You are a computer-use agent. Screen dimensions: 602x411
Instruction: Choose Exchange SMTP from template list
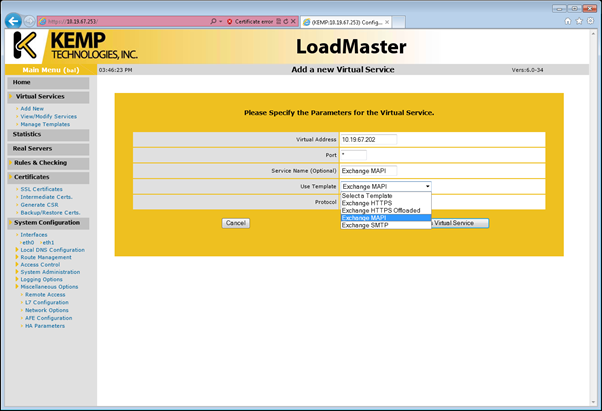click(x=364, y=225)
